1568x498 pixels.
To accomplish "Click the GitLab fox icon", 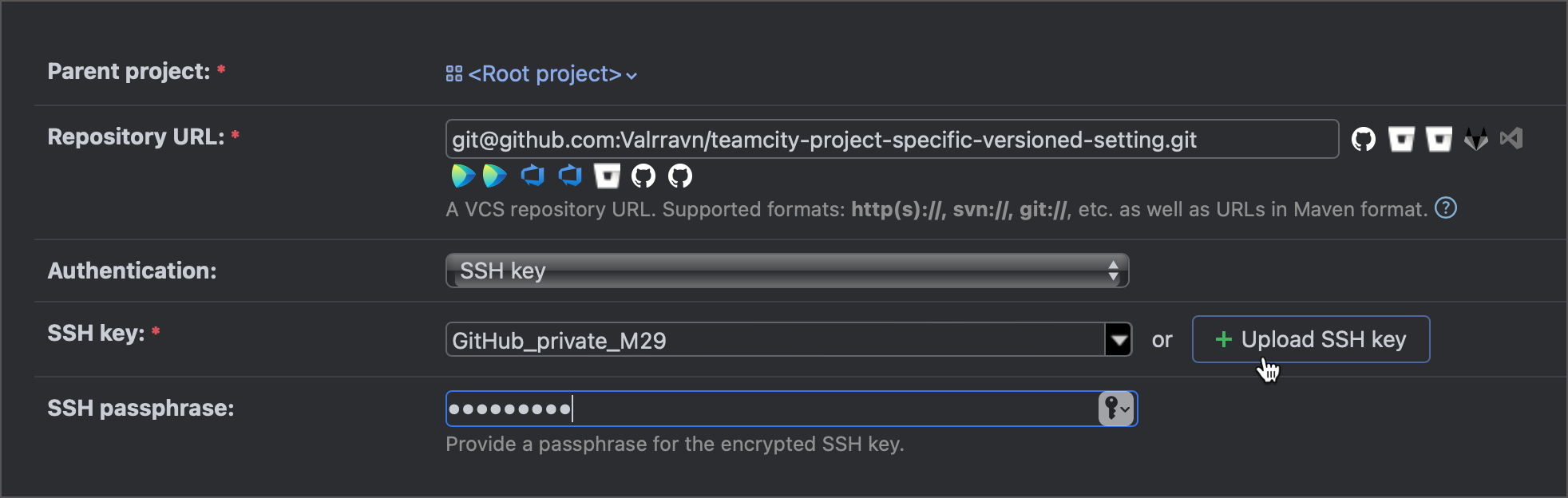I will pos(1476,139).
